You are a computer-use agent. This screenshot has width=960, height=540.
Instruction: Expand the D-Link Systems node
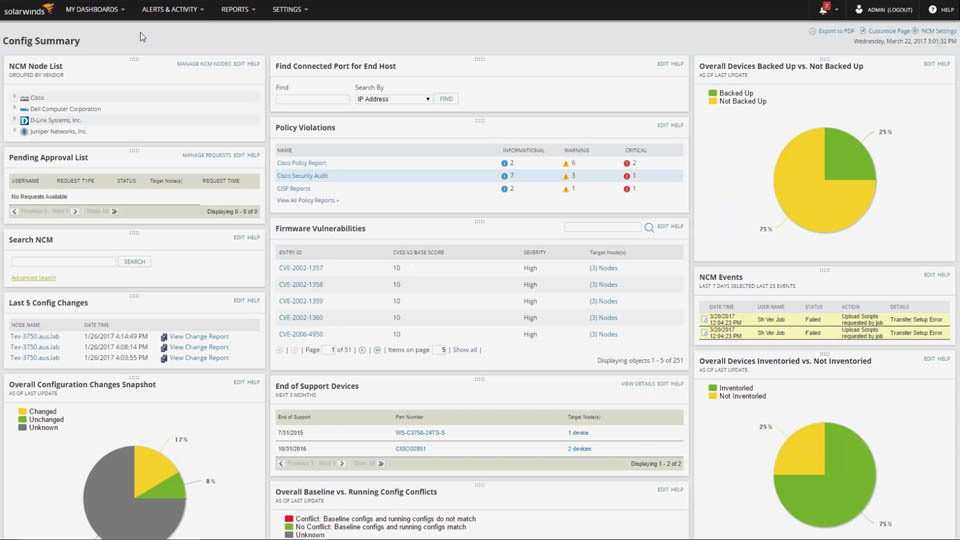(14, 119)
